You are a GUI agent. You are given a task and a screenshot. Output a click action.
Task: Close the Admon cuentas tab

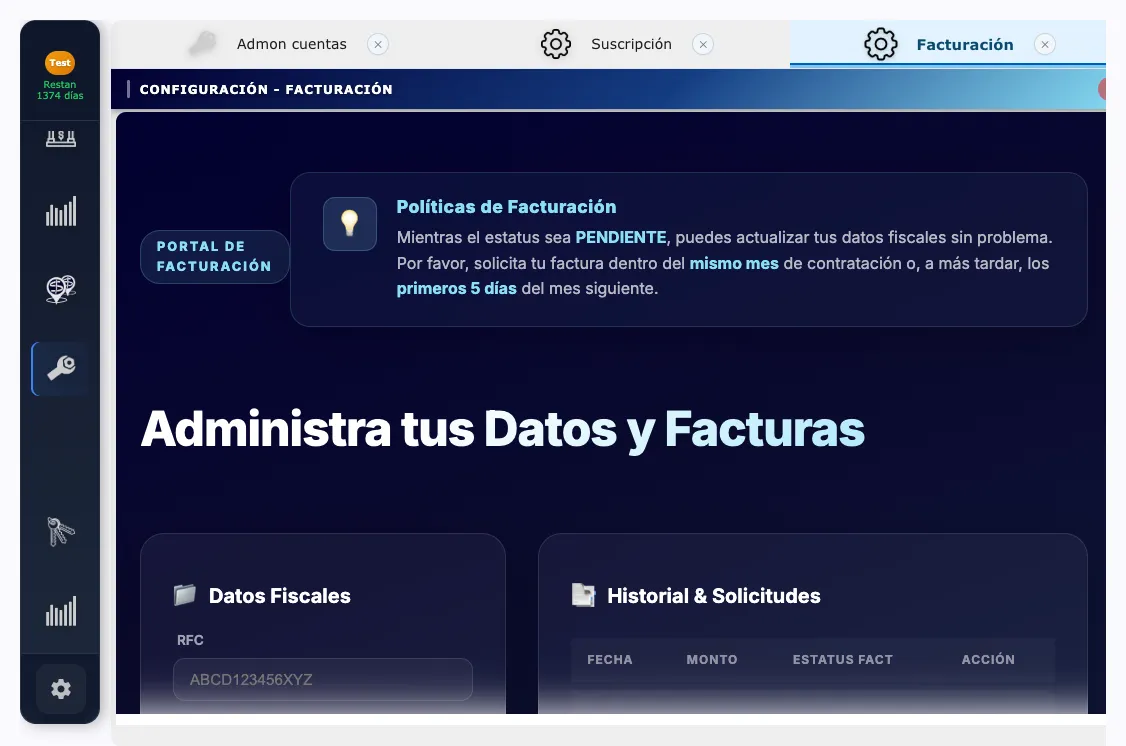click(x=378, y=45)
